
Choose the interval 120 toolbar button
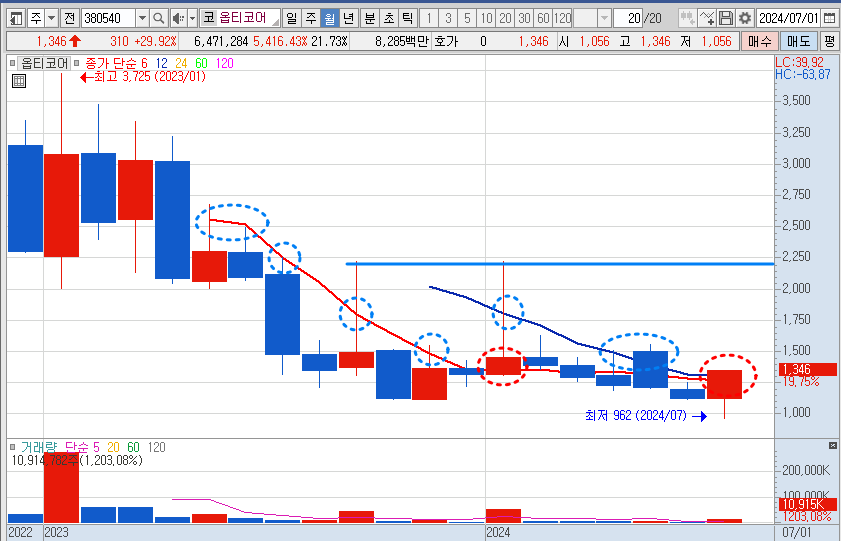coord(562,18)
